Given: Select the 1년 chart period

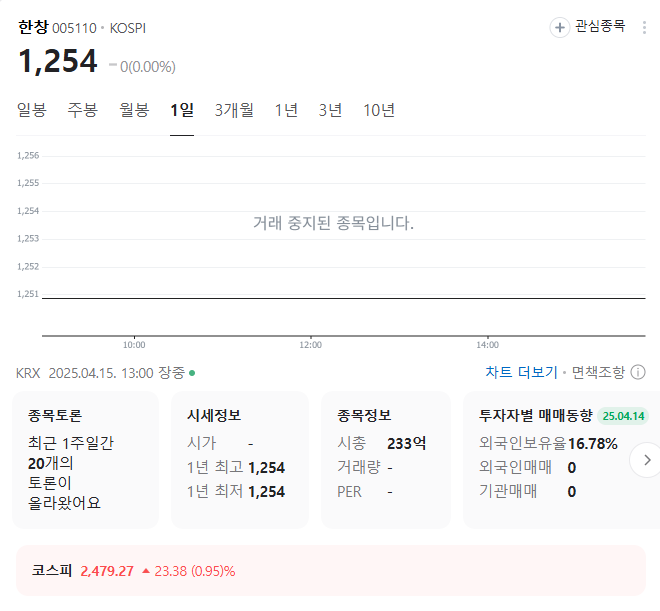Looking at the screenshot, I should [x=286, y=110].
